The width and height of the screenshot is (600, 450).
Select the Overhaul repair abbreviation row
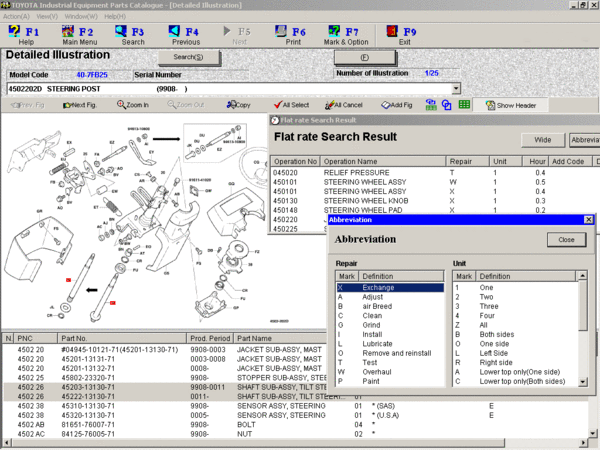(x=390, y=372)
